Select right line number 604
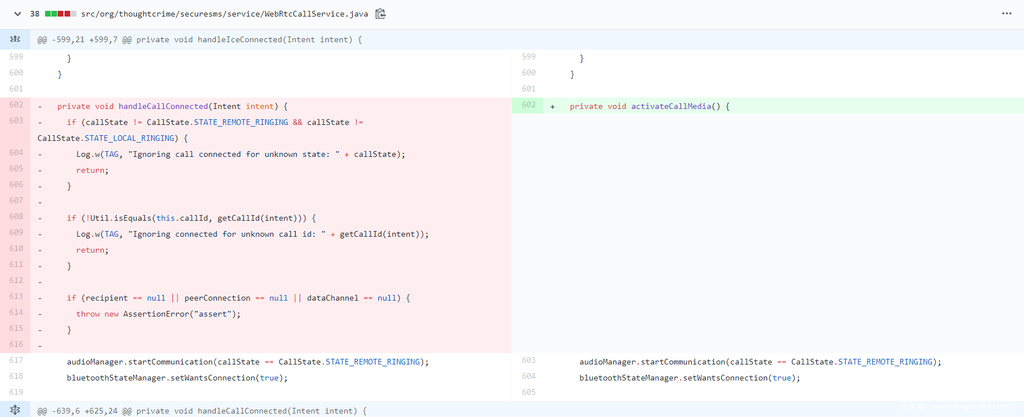Viewport: 1024px width, 417px height. coord(528,378)
